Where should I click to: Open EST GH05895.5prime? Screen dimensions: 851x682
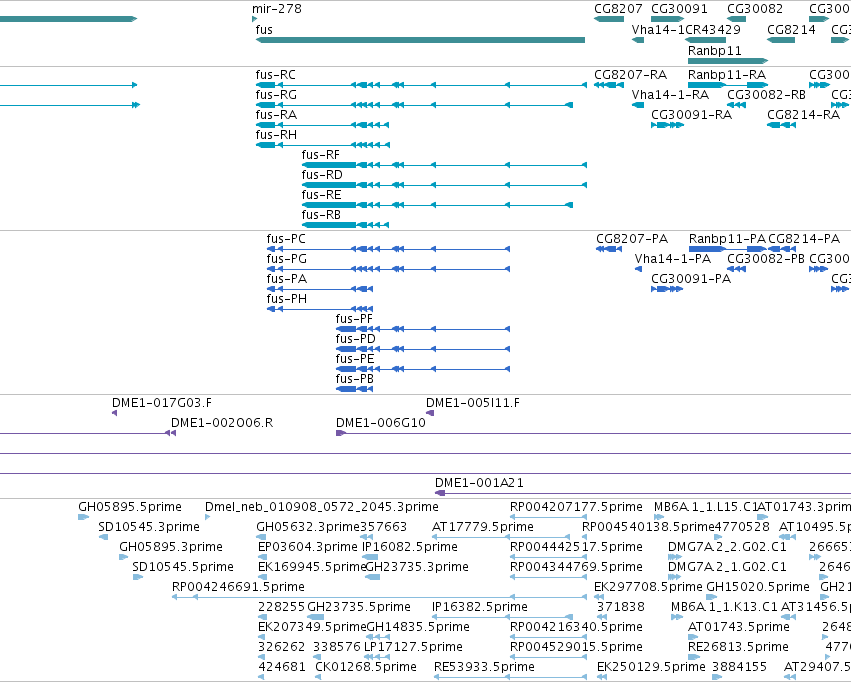point(84,517)
